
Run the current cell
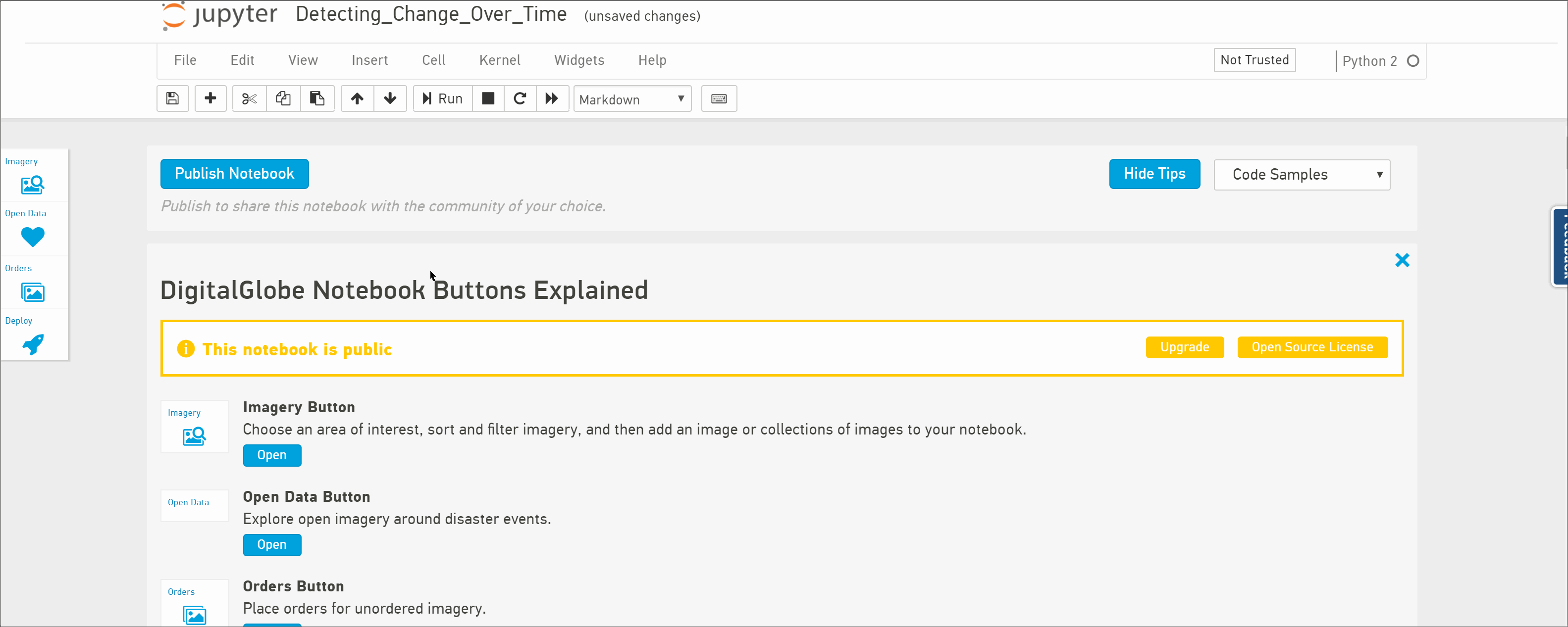pyautogui.click(x=443, y=98)
